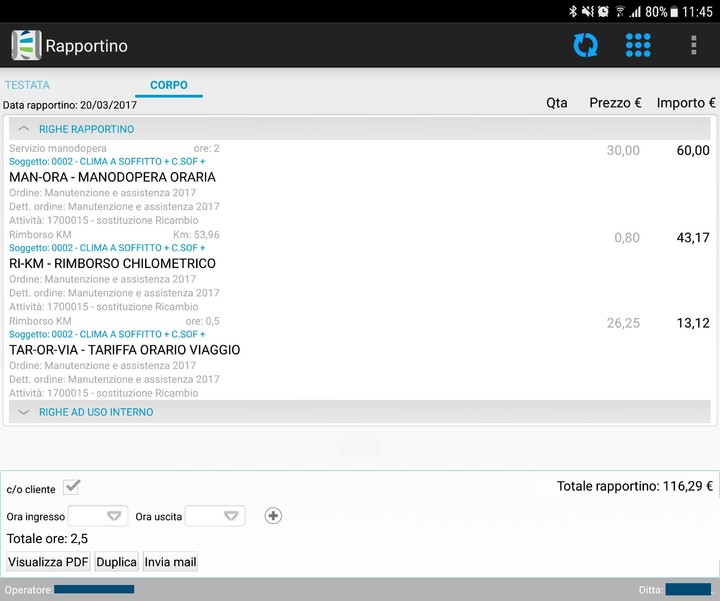The height and width of the screenshot is (601, 720).
Task: Toggle the c/o cliente checkbox
Action: pos(71,488)
